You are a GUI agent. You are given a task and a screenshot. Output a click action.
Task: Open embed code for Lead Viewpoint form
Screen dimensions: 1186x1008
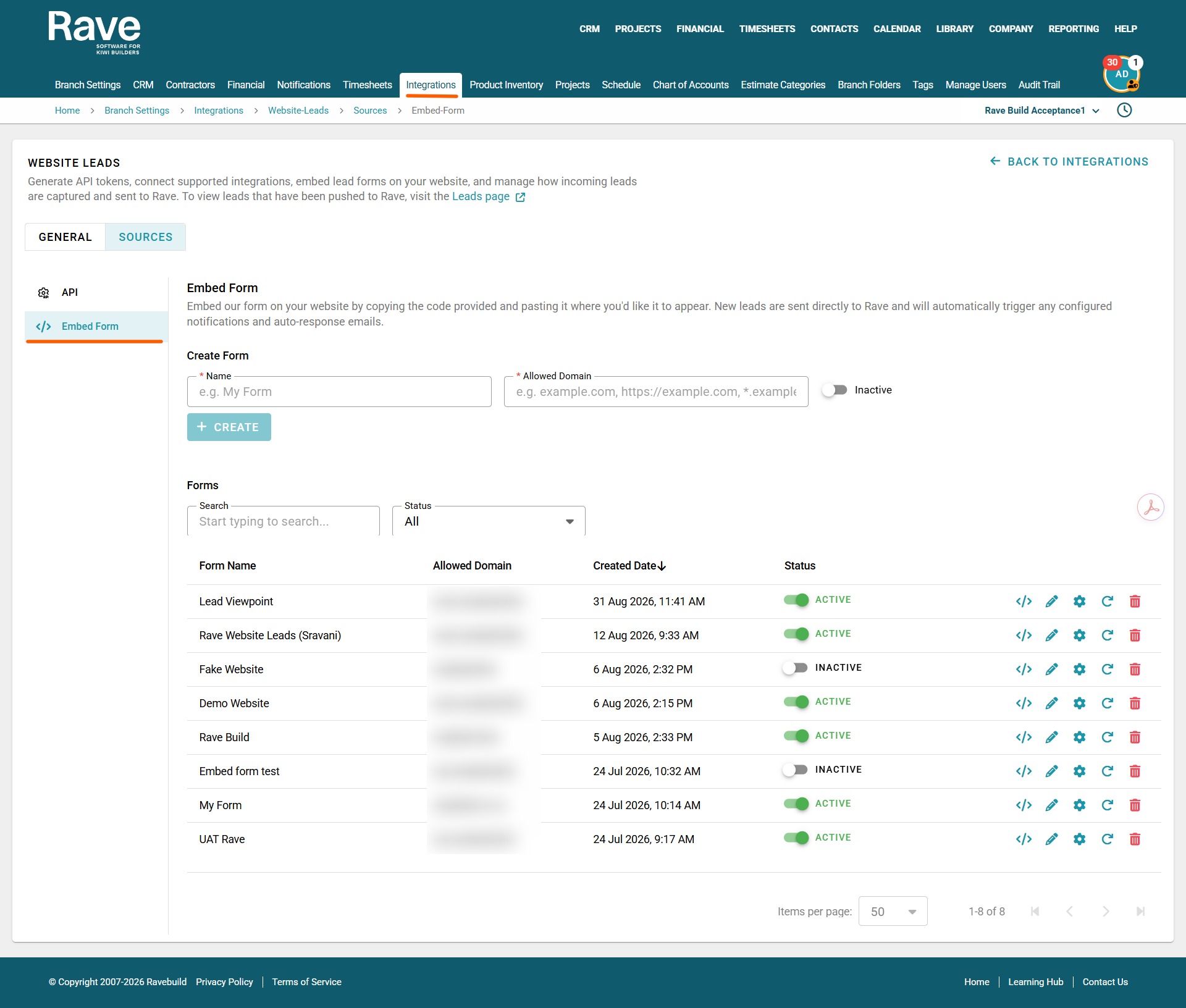pos(1024,602)
